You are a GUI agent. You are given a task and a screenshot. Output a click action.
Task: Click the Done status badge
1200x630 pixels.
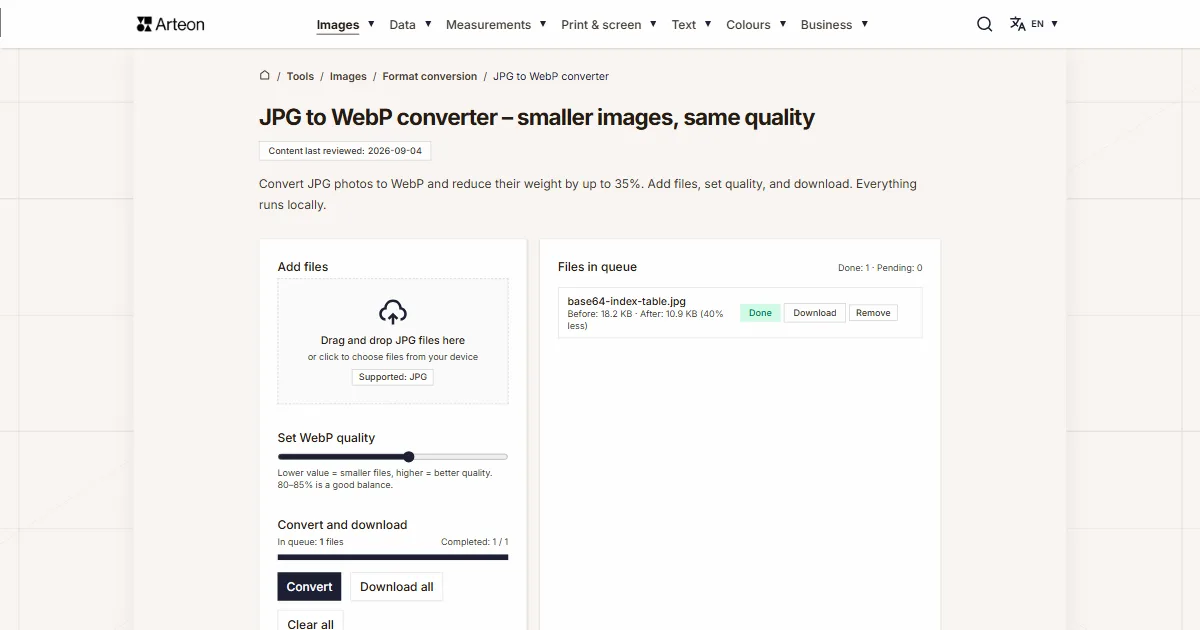[760, 313]
